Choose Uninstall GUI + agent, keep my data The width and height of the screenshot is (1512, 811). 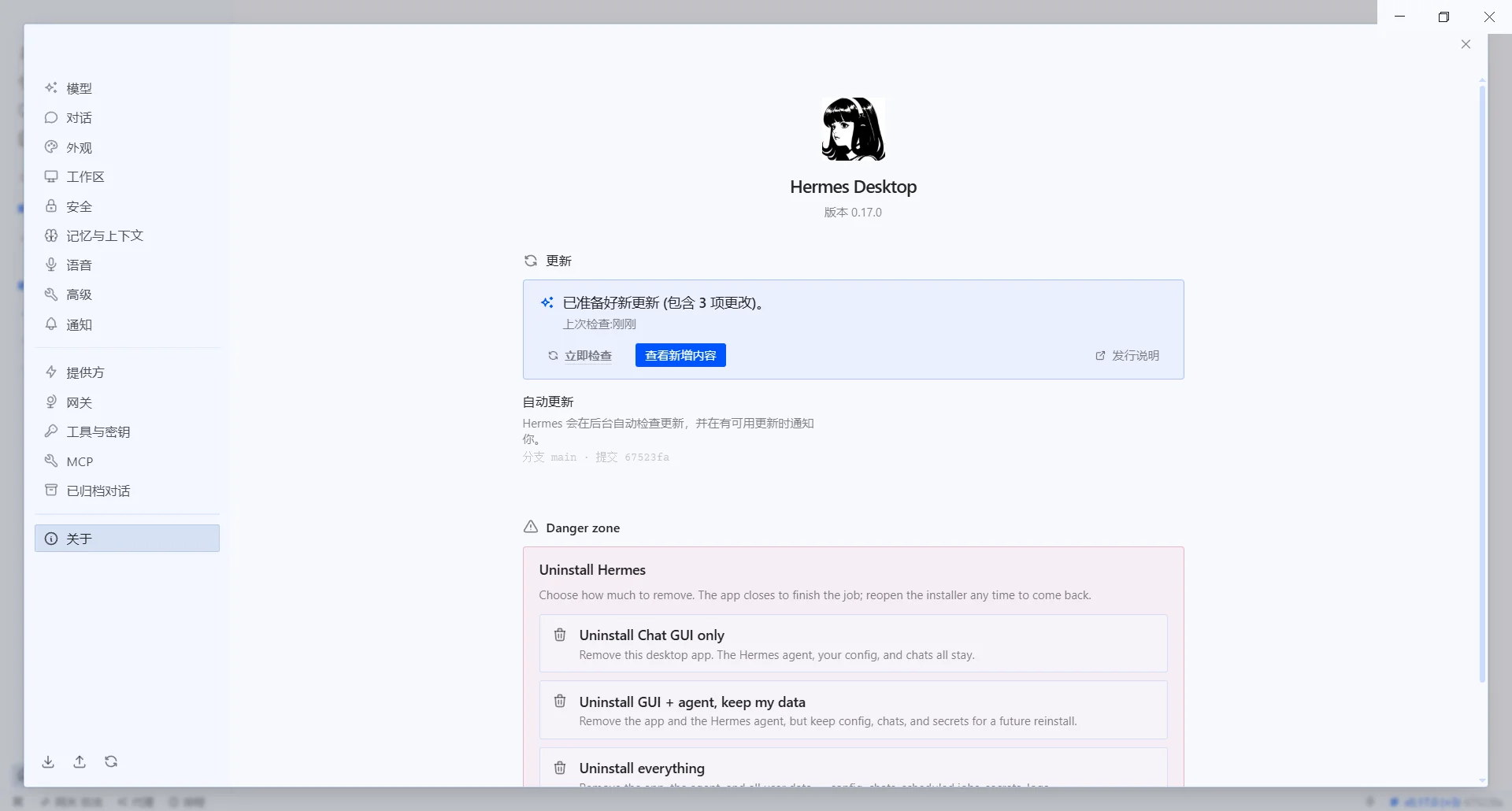pyautogui.click(x=853, y=710)
